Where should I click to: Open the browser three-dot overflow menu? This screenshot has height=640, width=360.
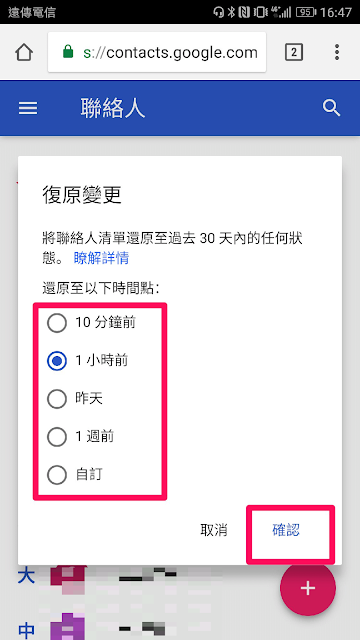(x=337, y=52)
